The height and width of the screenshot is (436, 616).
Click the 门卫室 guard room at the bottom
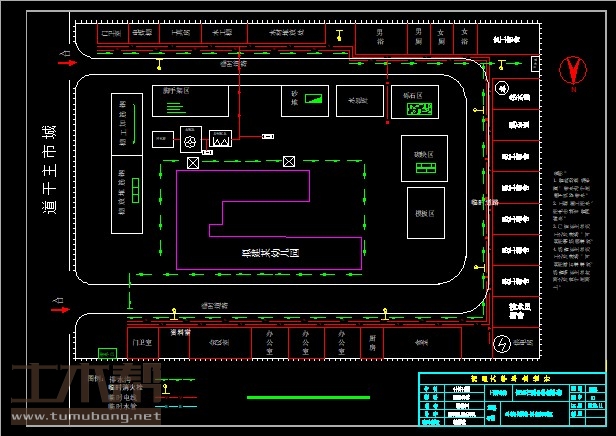143,342
